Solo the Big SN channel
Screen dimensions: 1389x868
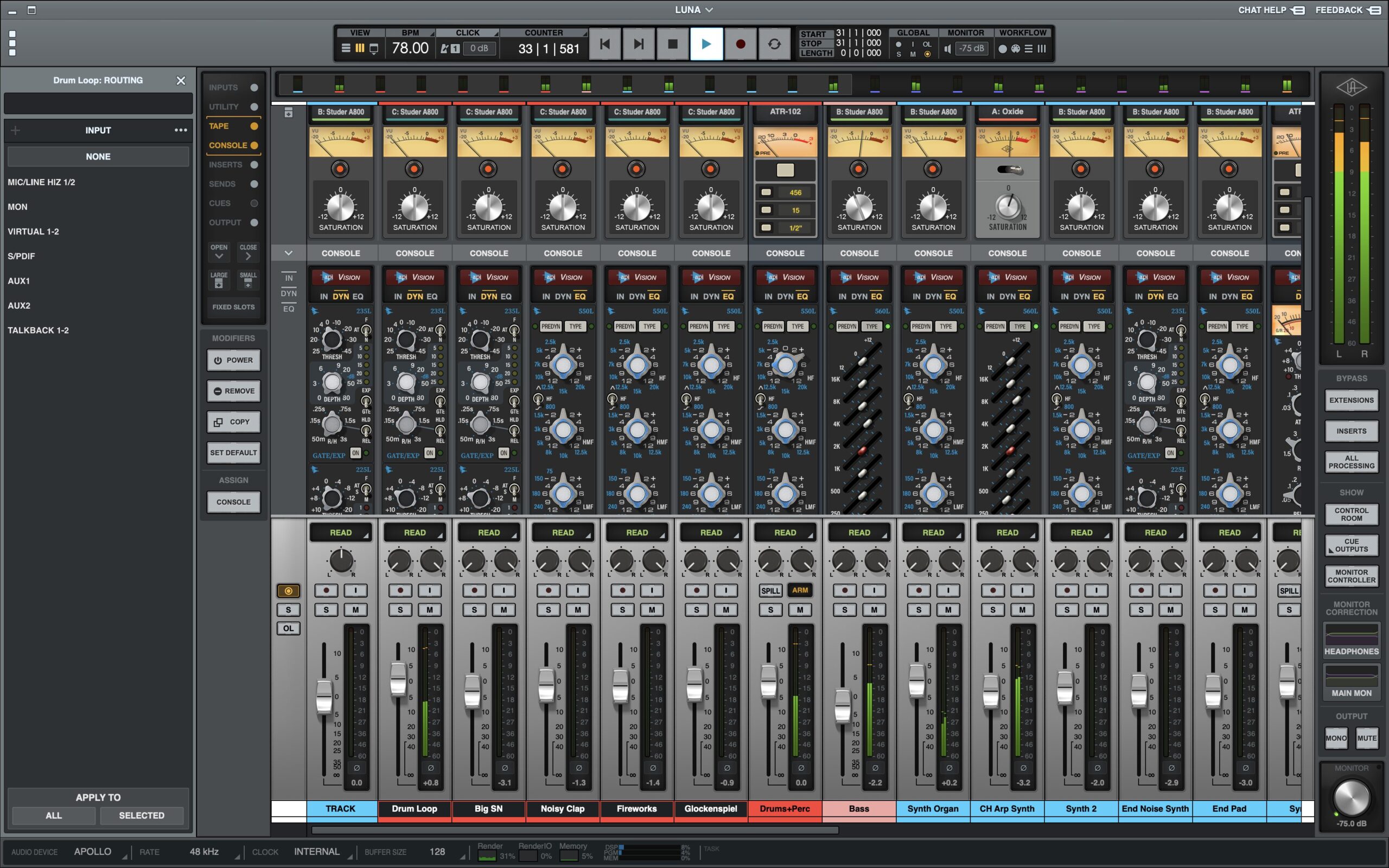click(474, 610)
